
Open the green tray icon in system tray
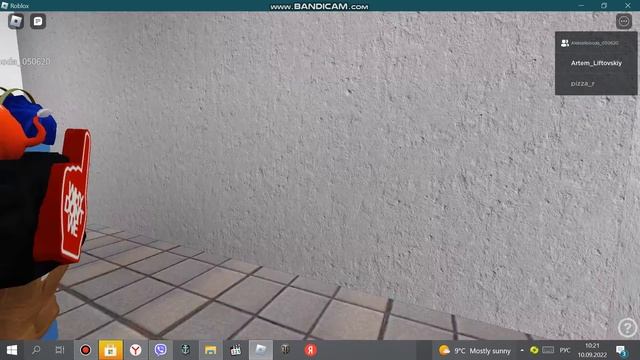point(534,350)
